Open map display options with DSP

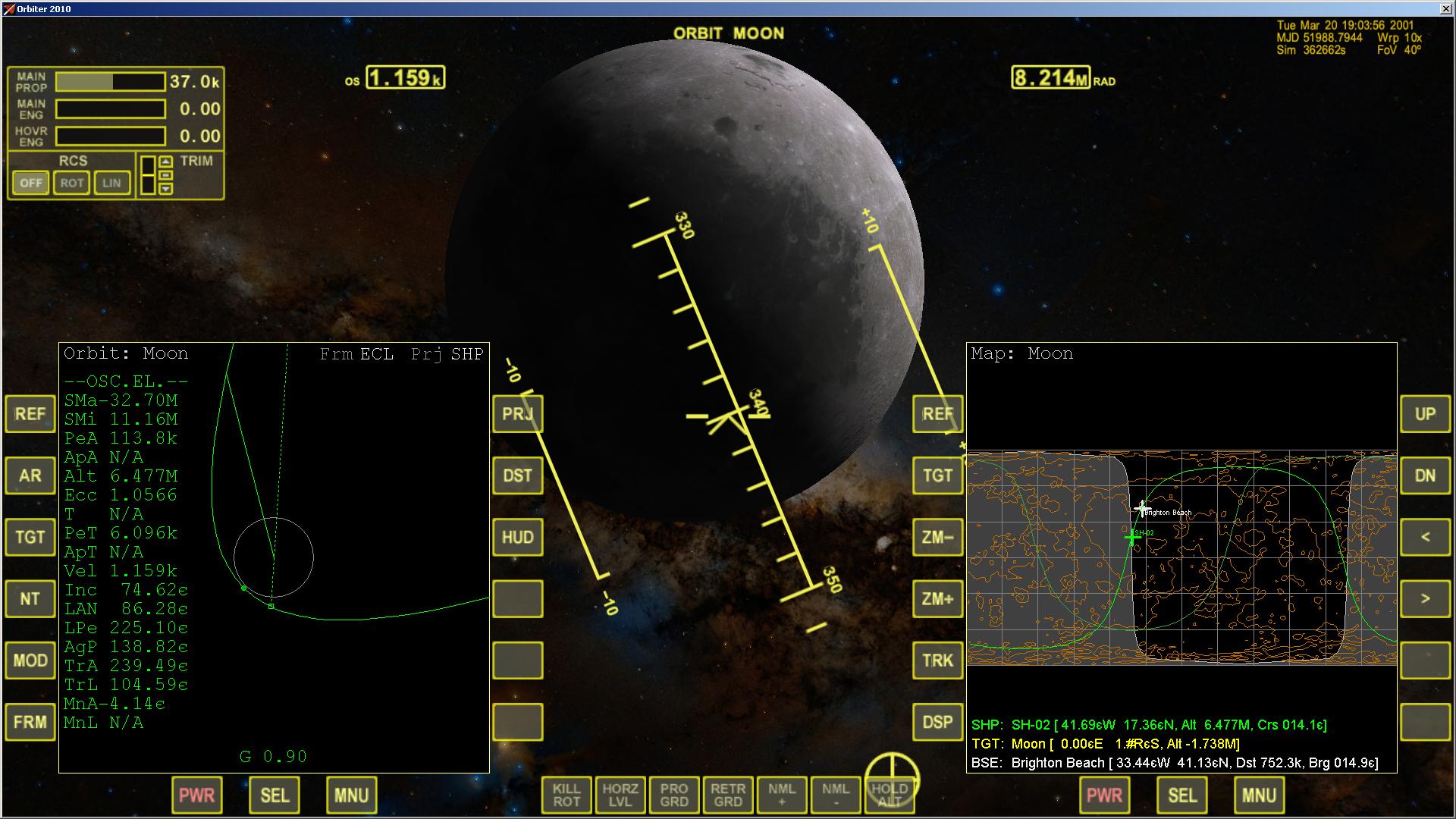pos(938,721)
